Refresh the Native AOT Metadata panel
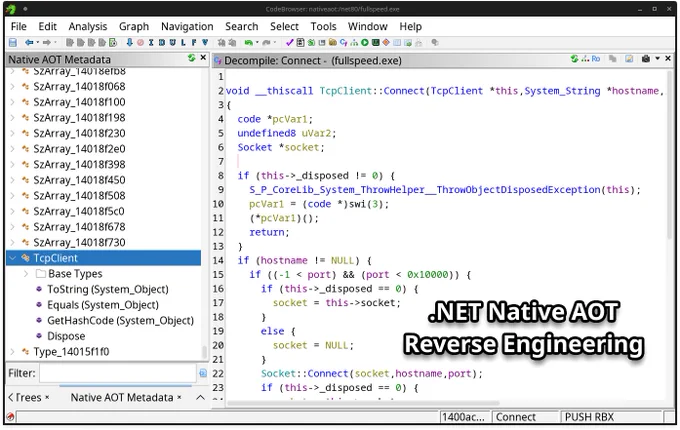 click(191, 58)
